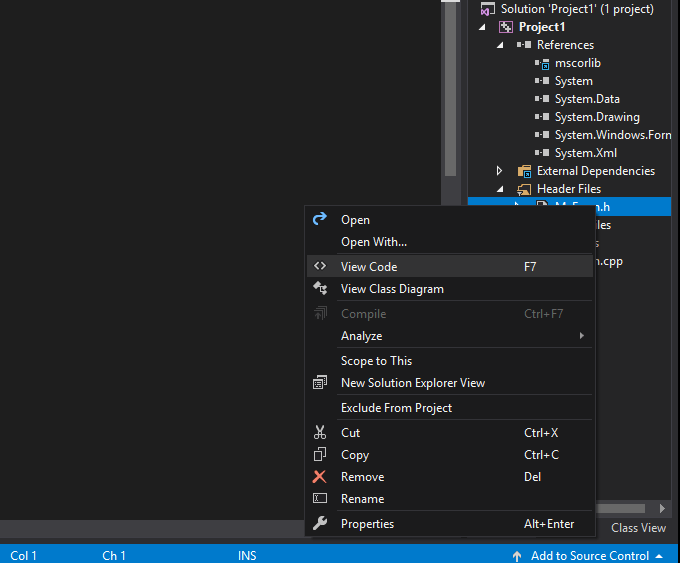Screen dimensions: 680x563
Task: Choose Open With... from the menu
Action: pos(449,242)
